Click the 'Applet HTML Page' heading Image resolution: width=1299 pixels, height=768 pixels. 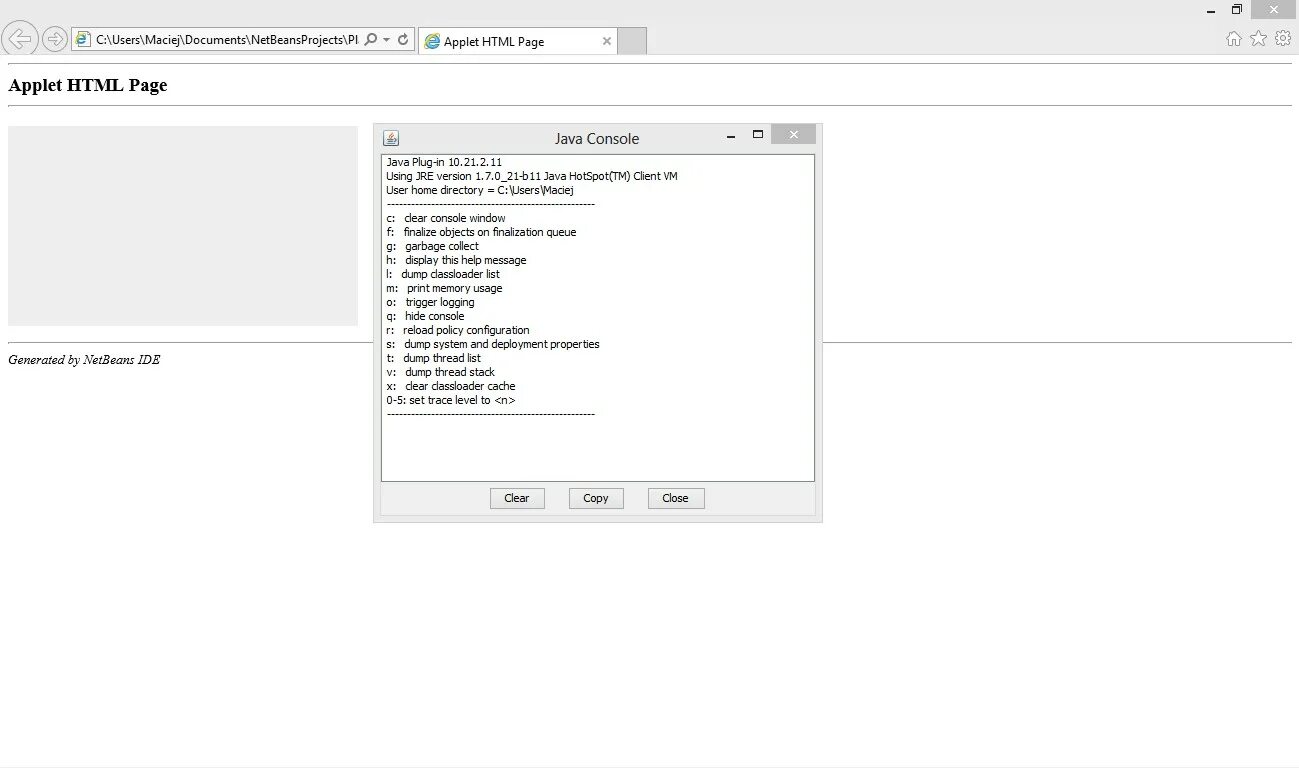point(88,85)
